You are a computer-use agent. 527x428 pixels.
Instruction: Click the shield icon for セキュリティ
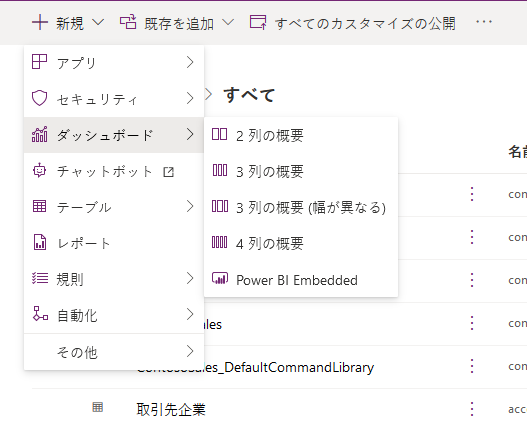point(39,98)
